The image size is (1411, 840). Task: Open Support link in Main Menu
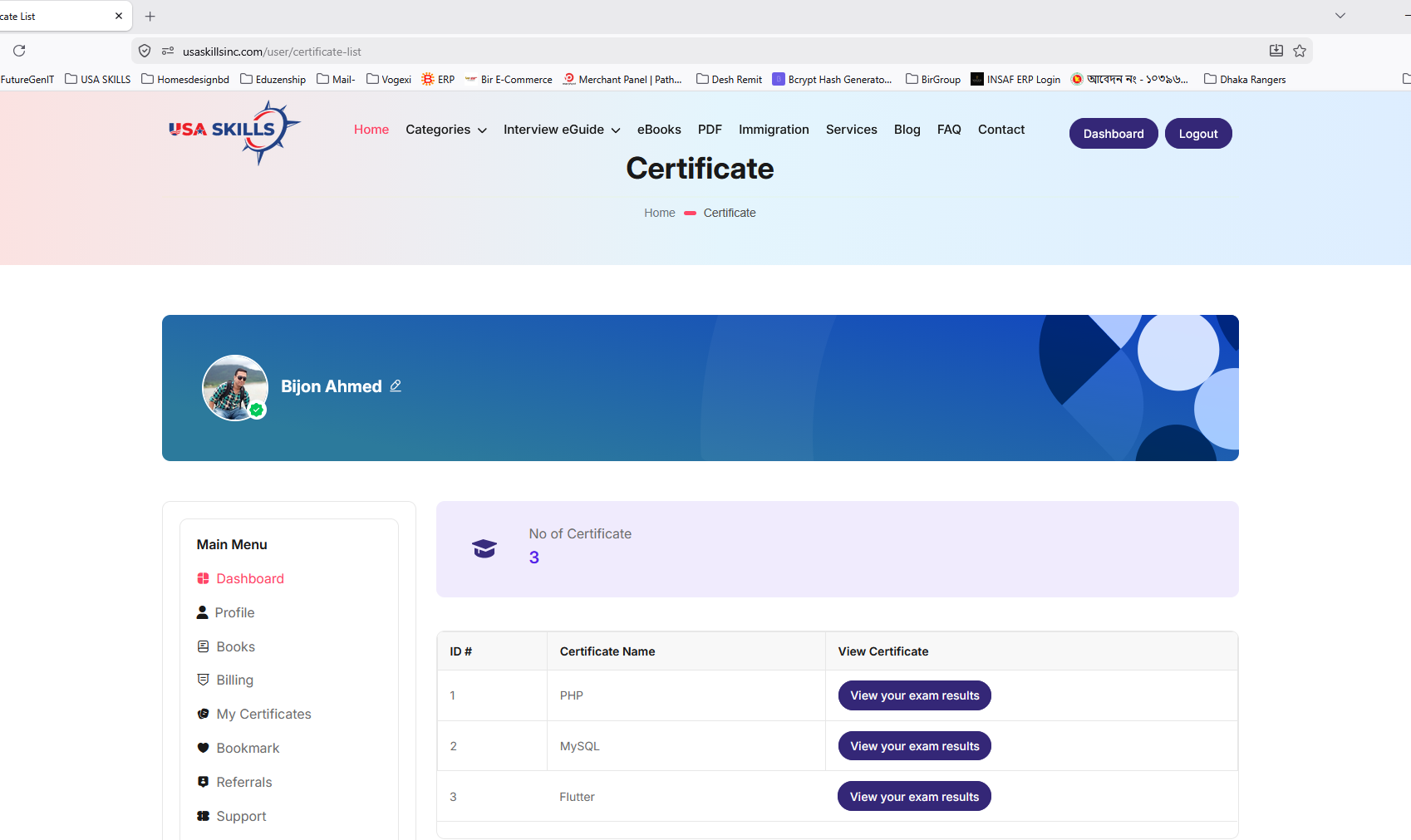[x=242, y=816]
